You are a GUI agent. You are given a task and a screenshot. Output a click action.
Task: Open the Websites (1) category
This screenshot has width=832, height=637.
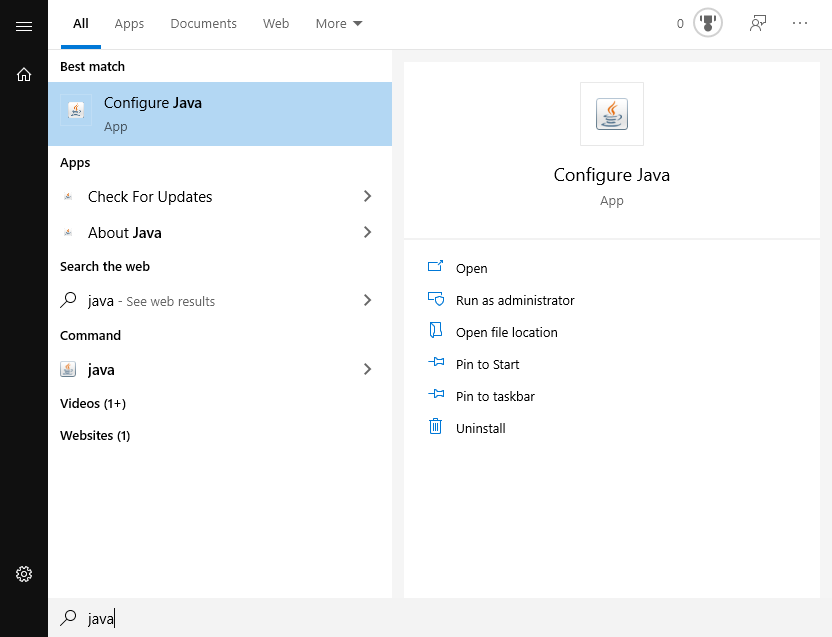tap(95, 436)
